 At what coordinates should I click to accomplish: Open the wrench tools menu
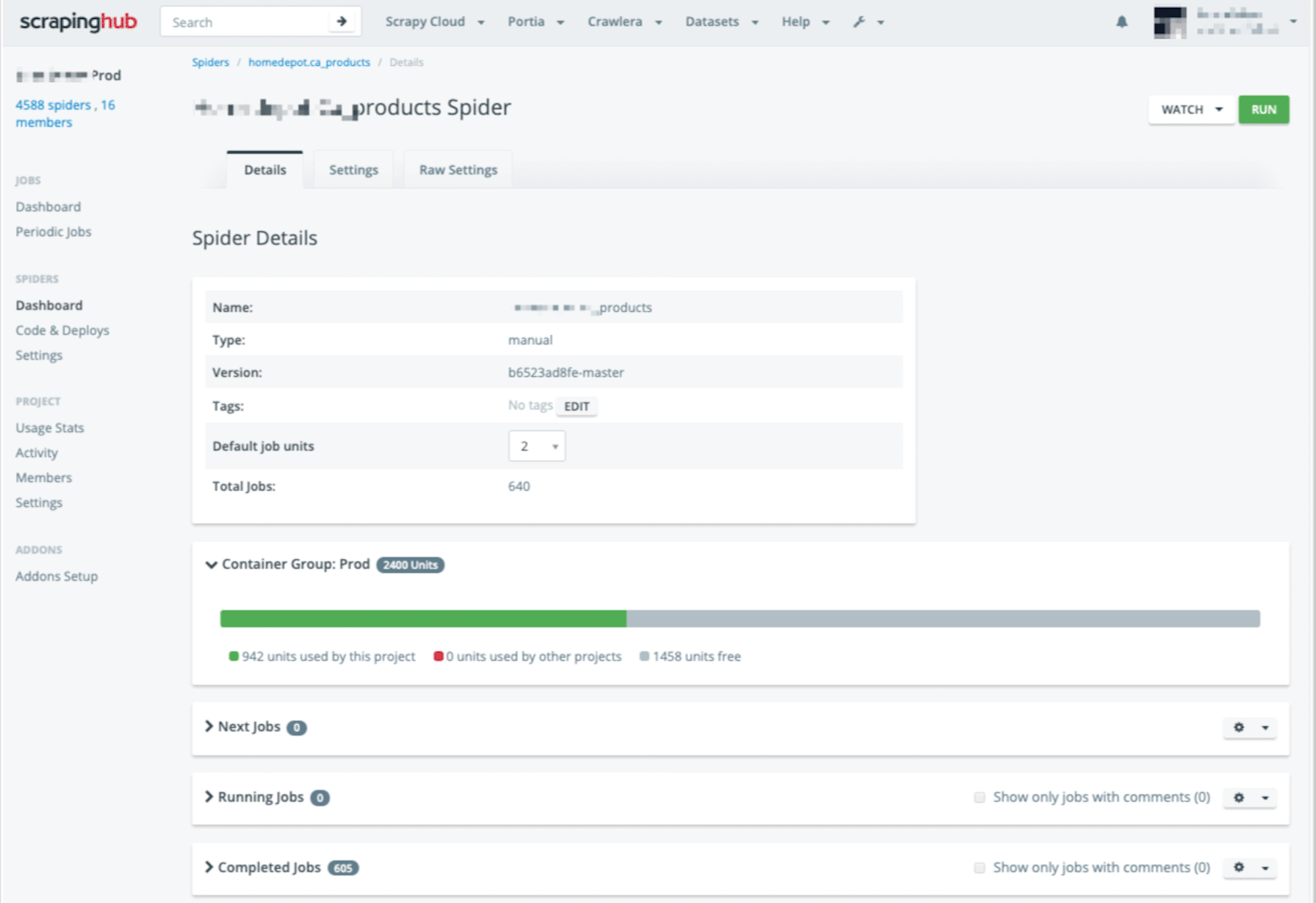point(868,22)
